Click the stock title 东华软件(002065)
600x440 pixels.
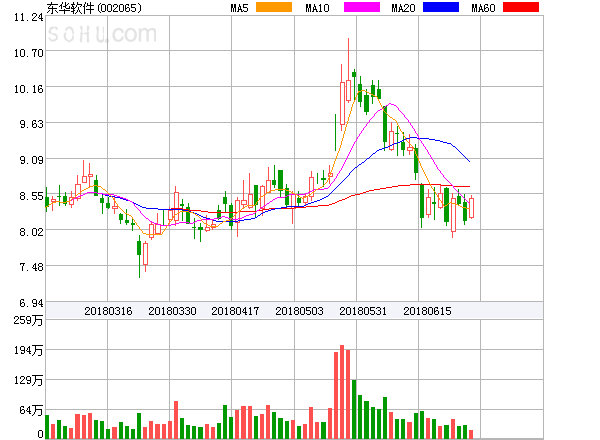click(94, 8)
